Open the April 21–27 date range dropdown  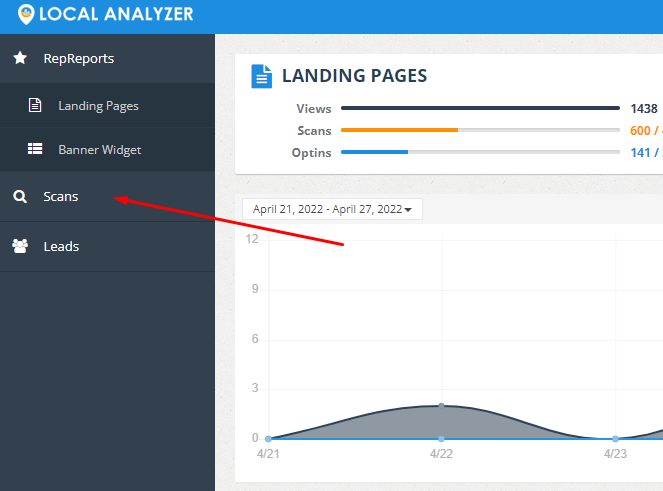click(x=332, y=209)
